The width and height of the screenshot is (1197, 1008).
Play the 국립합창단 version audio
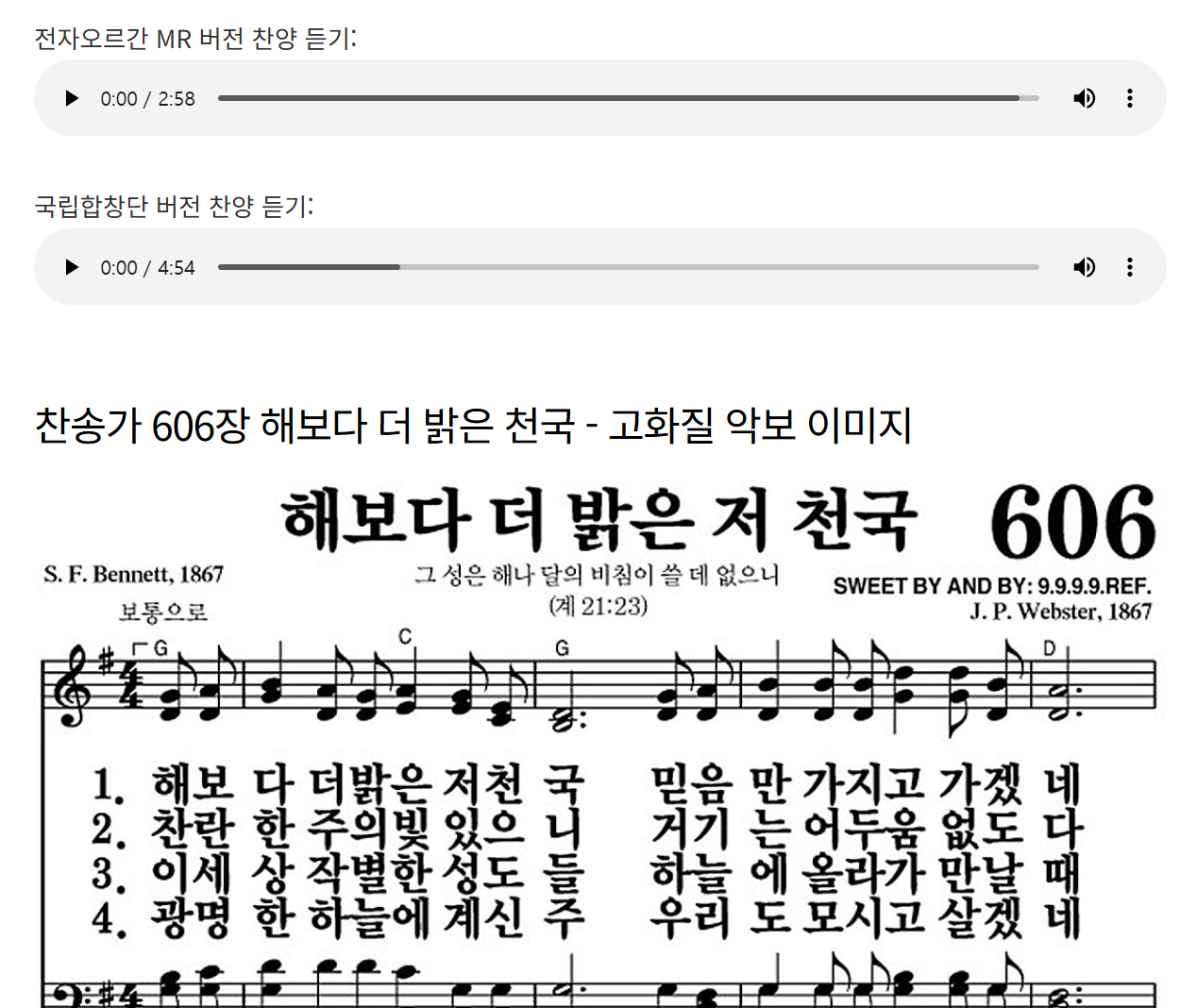click(72, 267)
